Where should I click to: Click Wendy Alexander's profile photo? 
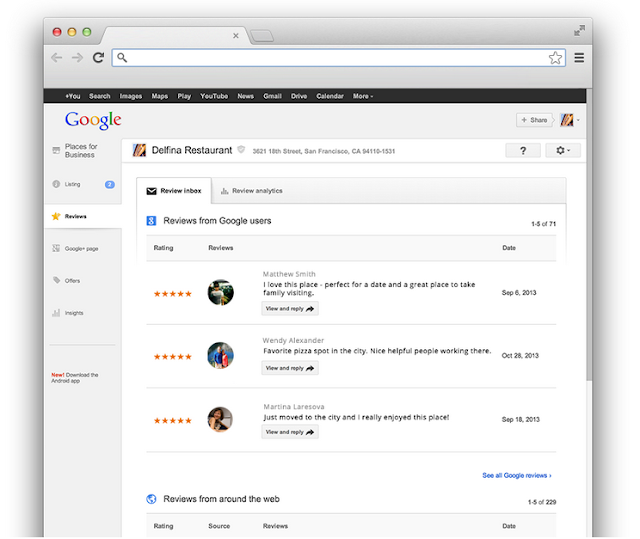point(220,355)
